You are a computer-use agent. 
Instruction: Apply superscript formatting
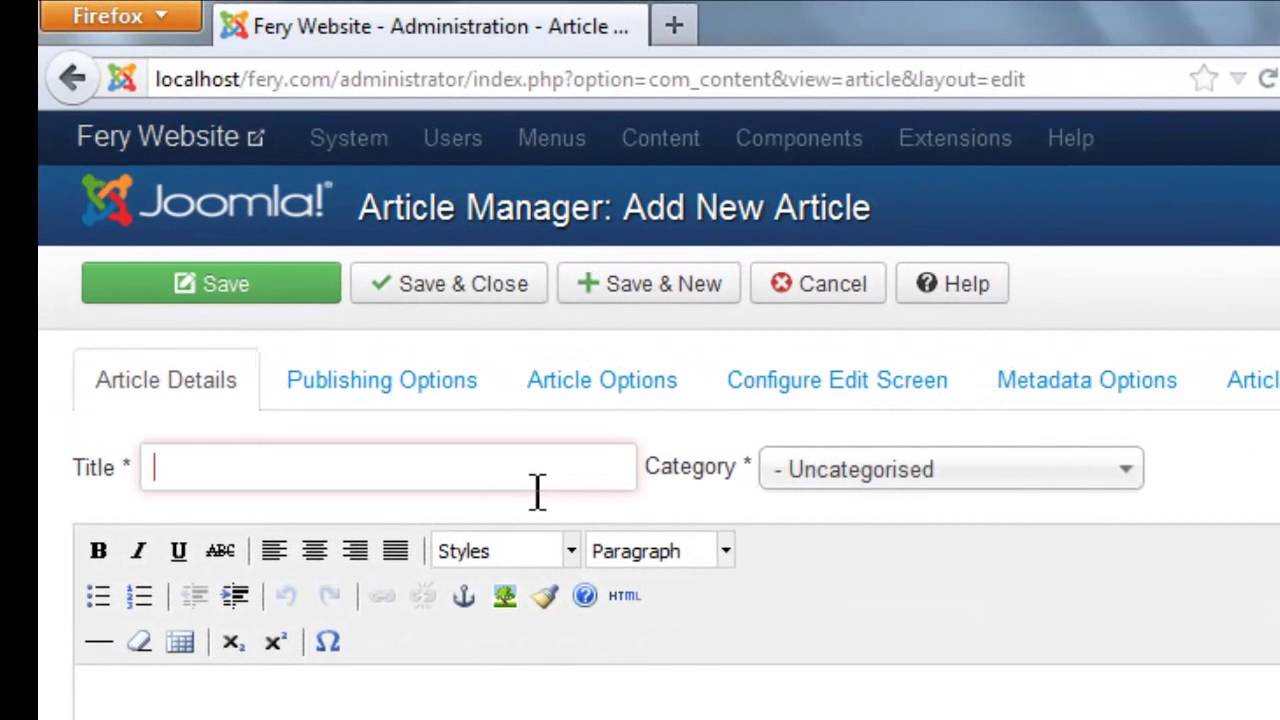(x=276, y=643)
